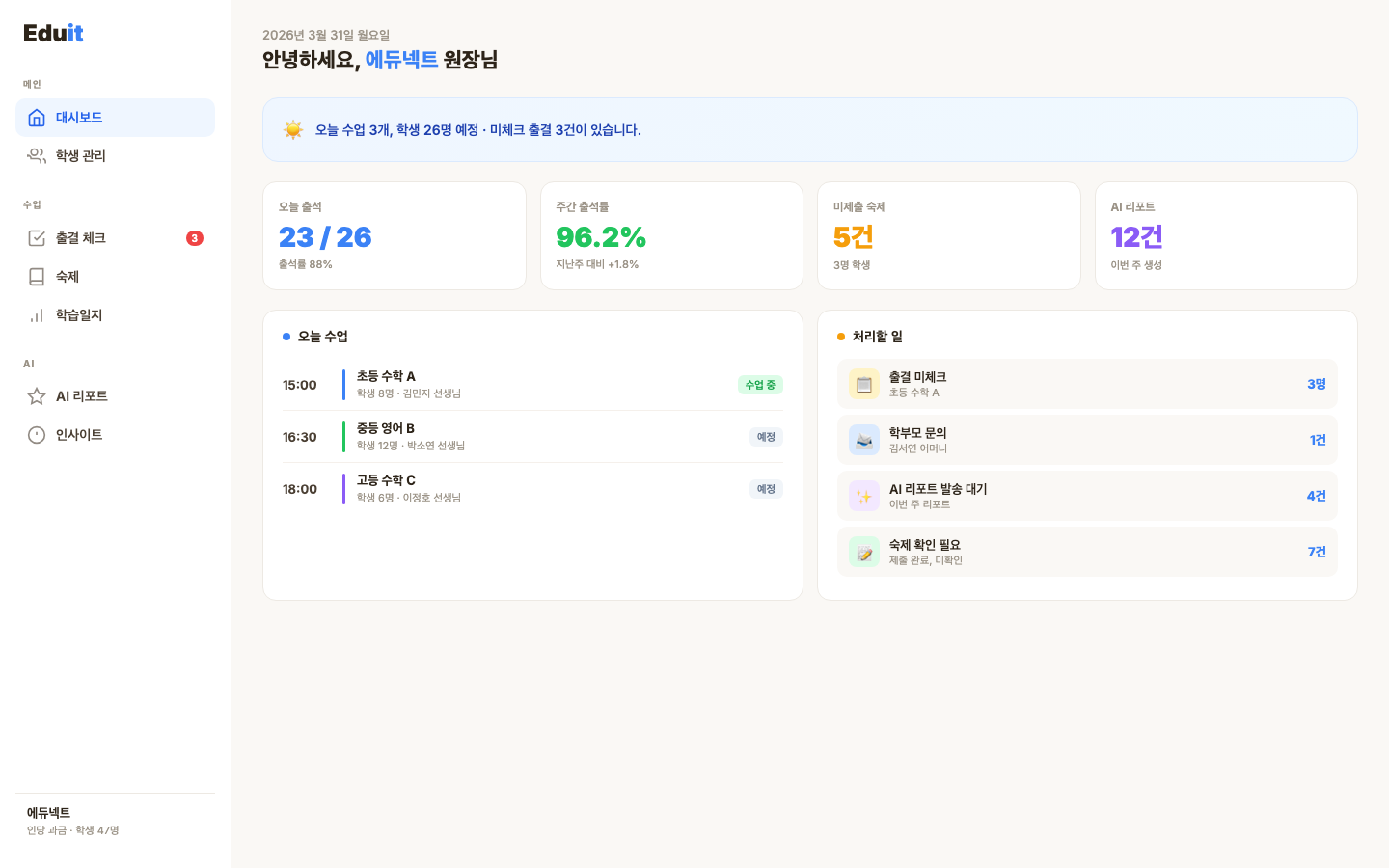Open 출결 체크 via its checkmark icon

(x=38, y=238)
